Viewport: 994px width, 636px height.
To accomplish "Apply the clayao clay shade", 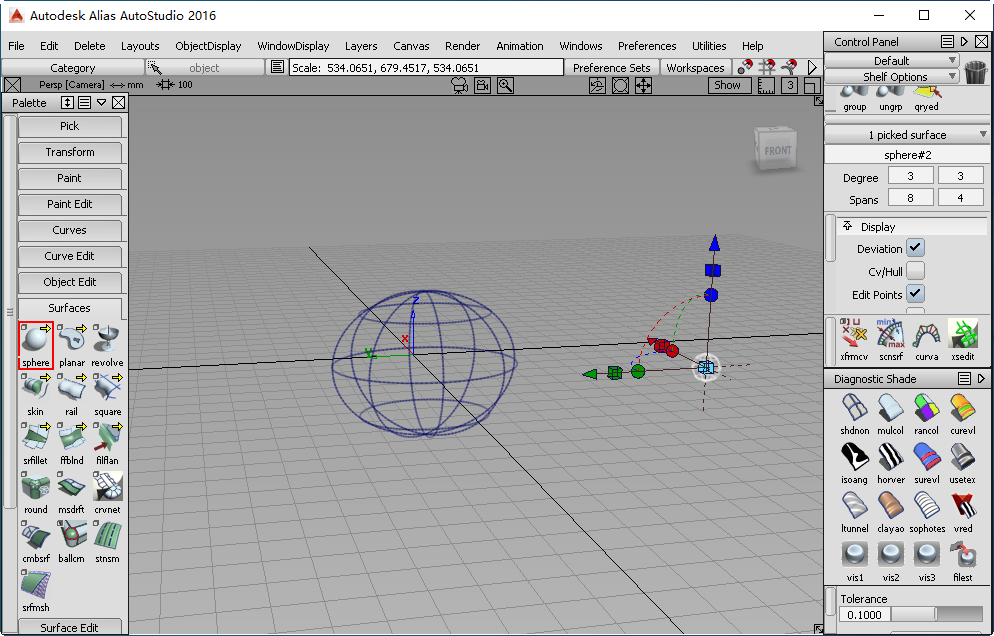I will click(890, 512).
